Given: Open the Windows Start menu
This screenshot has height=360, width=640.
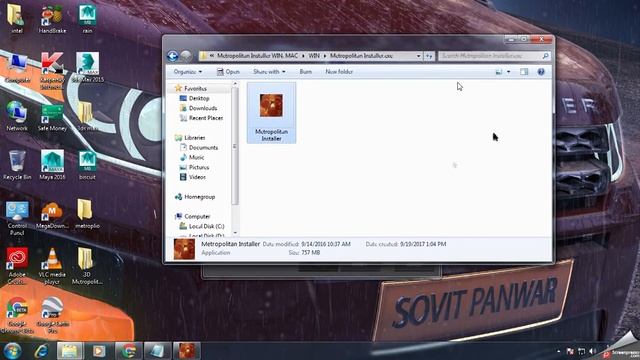Looking at the screenshot, I should click(x=12, y=351).
